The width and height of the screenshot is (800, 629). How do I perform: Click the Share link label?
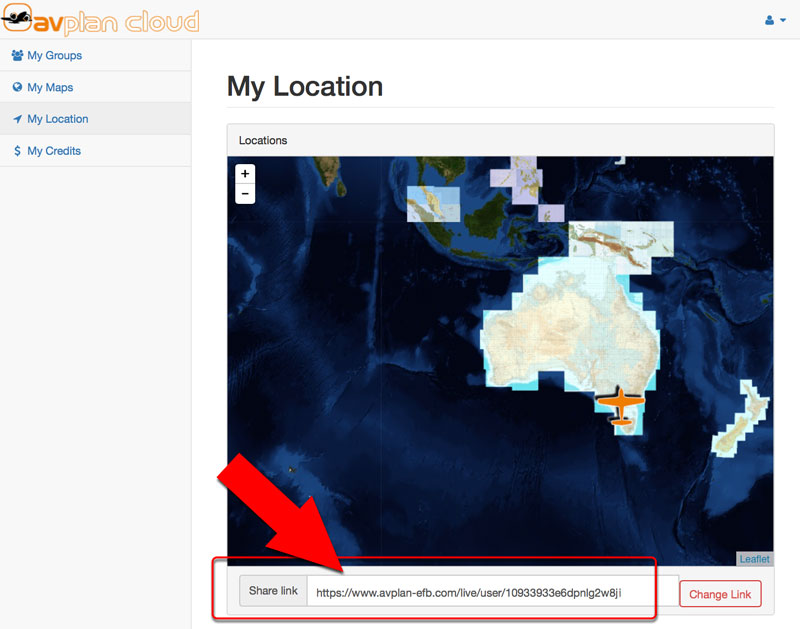tap(273, 591)
